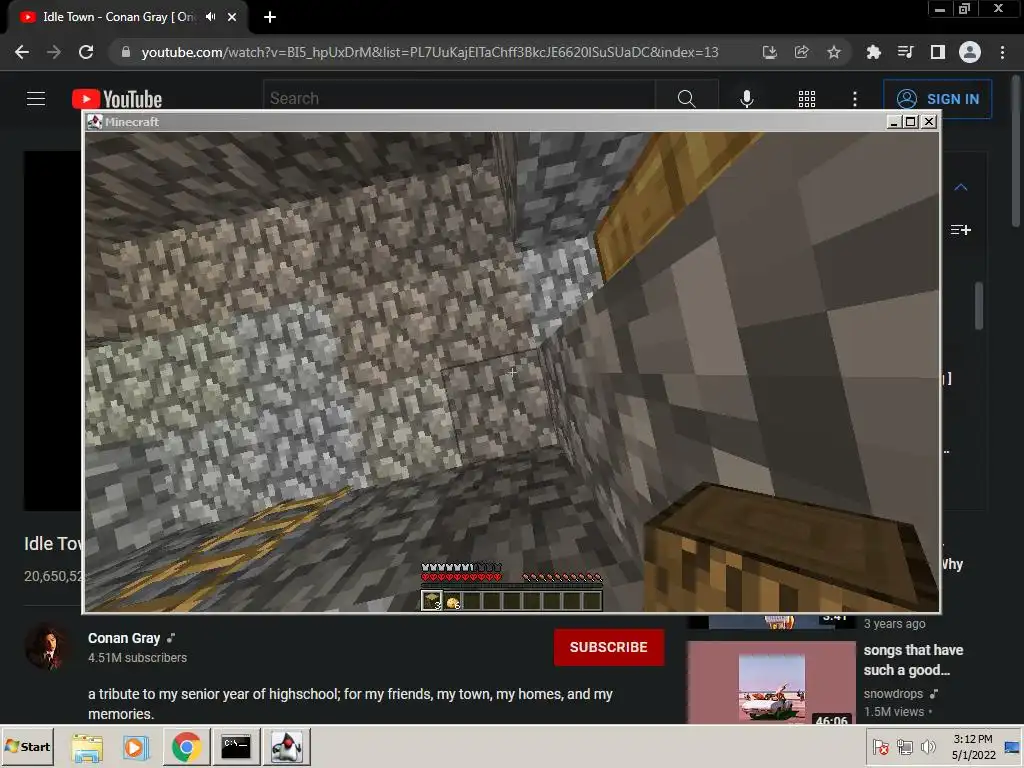Click the YouTube page vertical scrollbar
The height and width of the screenshot is (768, 1024).
1016,150
